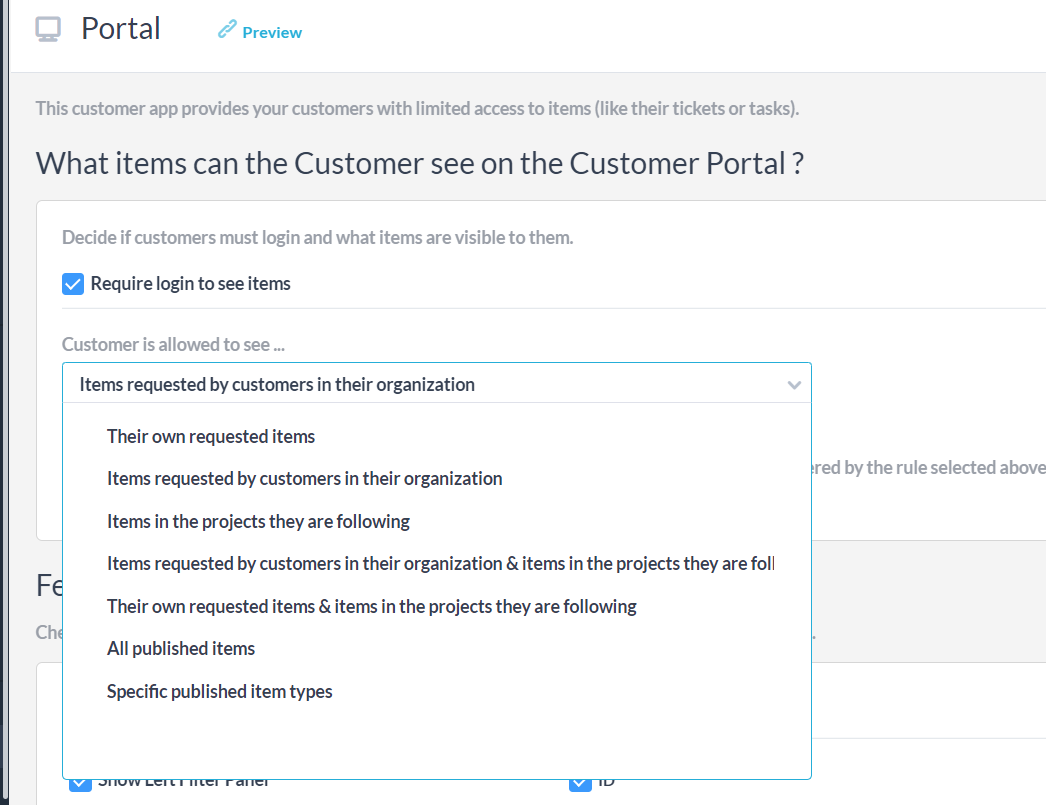Open the Preview link text
Screen dimensions: 1046x805
272,32
